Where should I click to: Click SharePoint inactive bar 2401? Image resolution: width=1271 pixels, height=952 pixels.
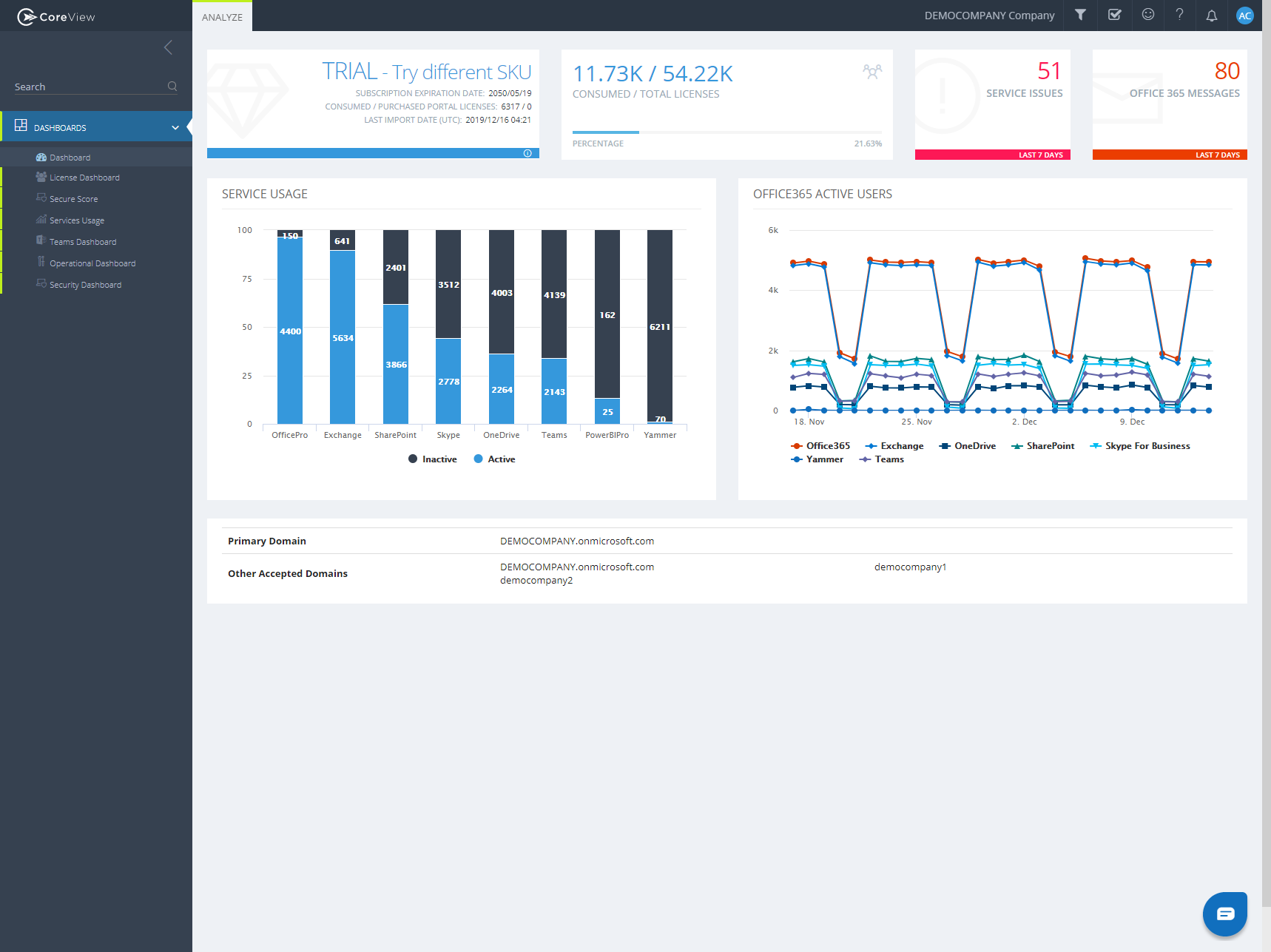click(x=396, y=267)
